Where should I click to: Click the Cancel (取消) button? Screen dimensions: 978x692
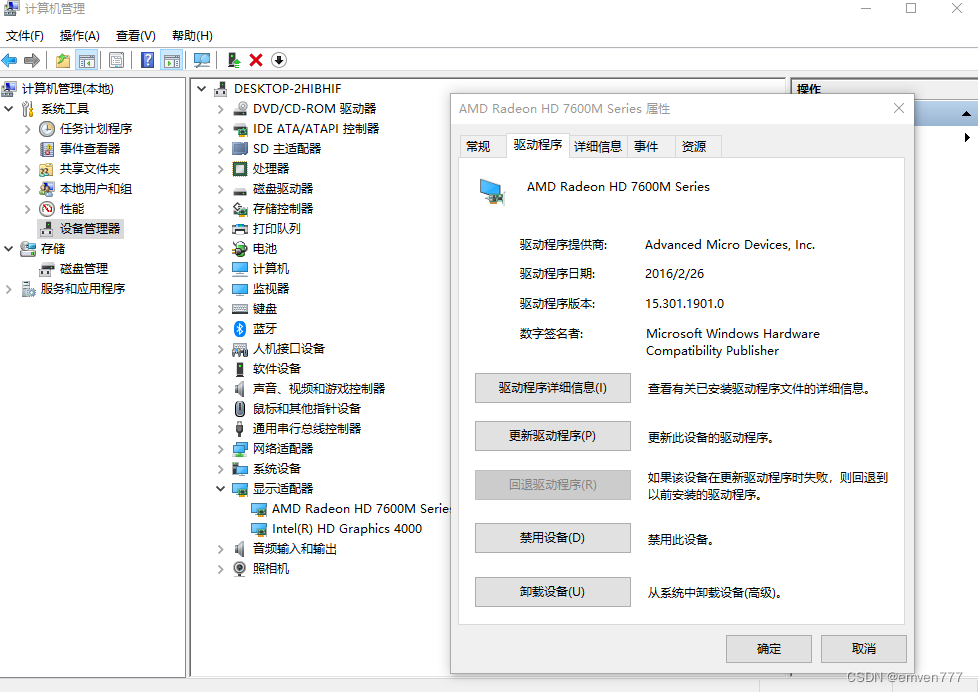pos(864,649)
